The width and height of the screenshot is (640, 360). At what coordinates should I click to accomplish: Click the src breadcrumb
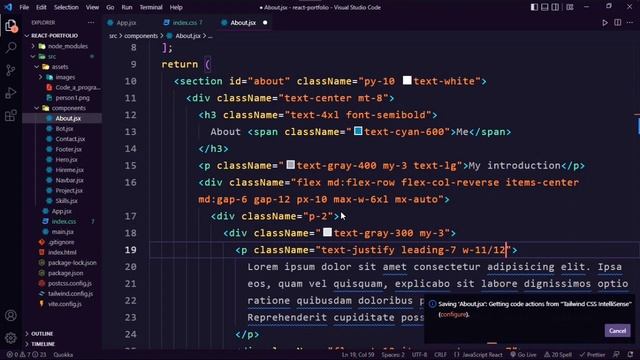point(113,36)
